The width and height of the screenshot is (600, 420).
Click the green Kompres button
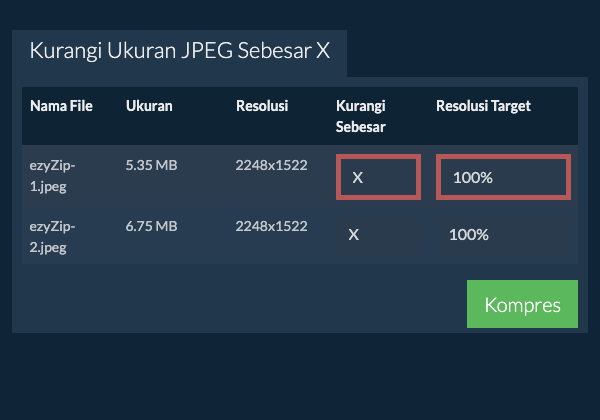[x=522, y=304]
